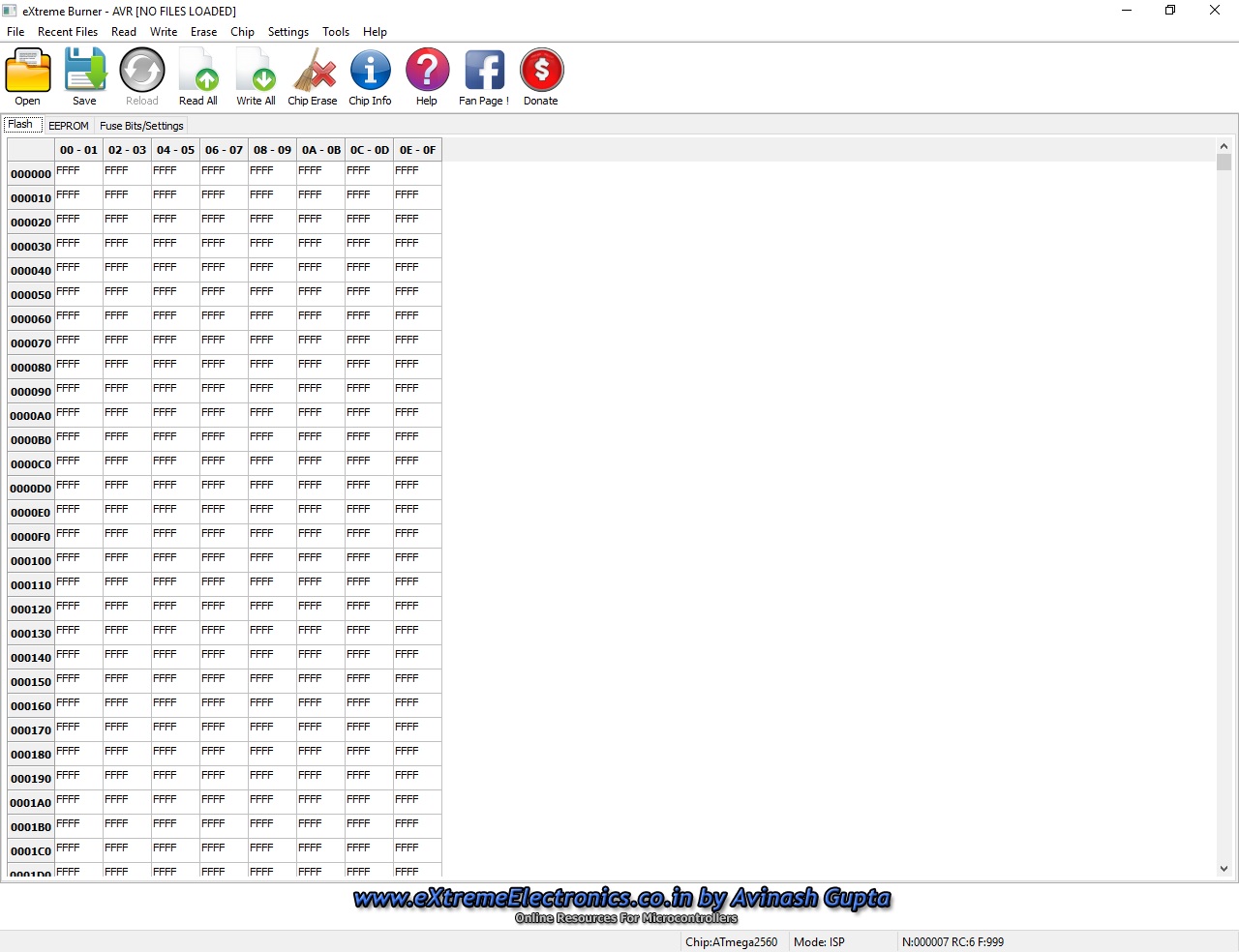
Task: Select the cell at row 000000, column 00 - 01
Action: 78,173
